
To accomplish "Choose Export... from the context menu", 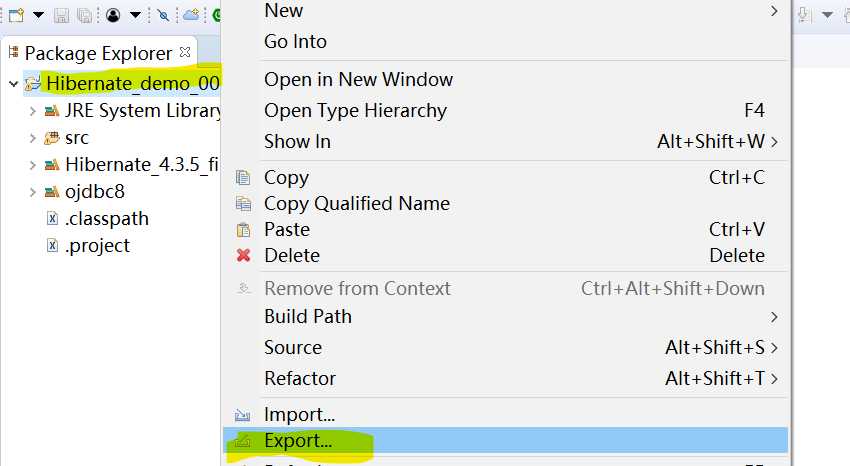I will [x=298, y=440].
